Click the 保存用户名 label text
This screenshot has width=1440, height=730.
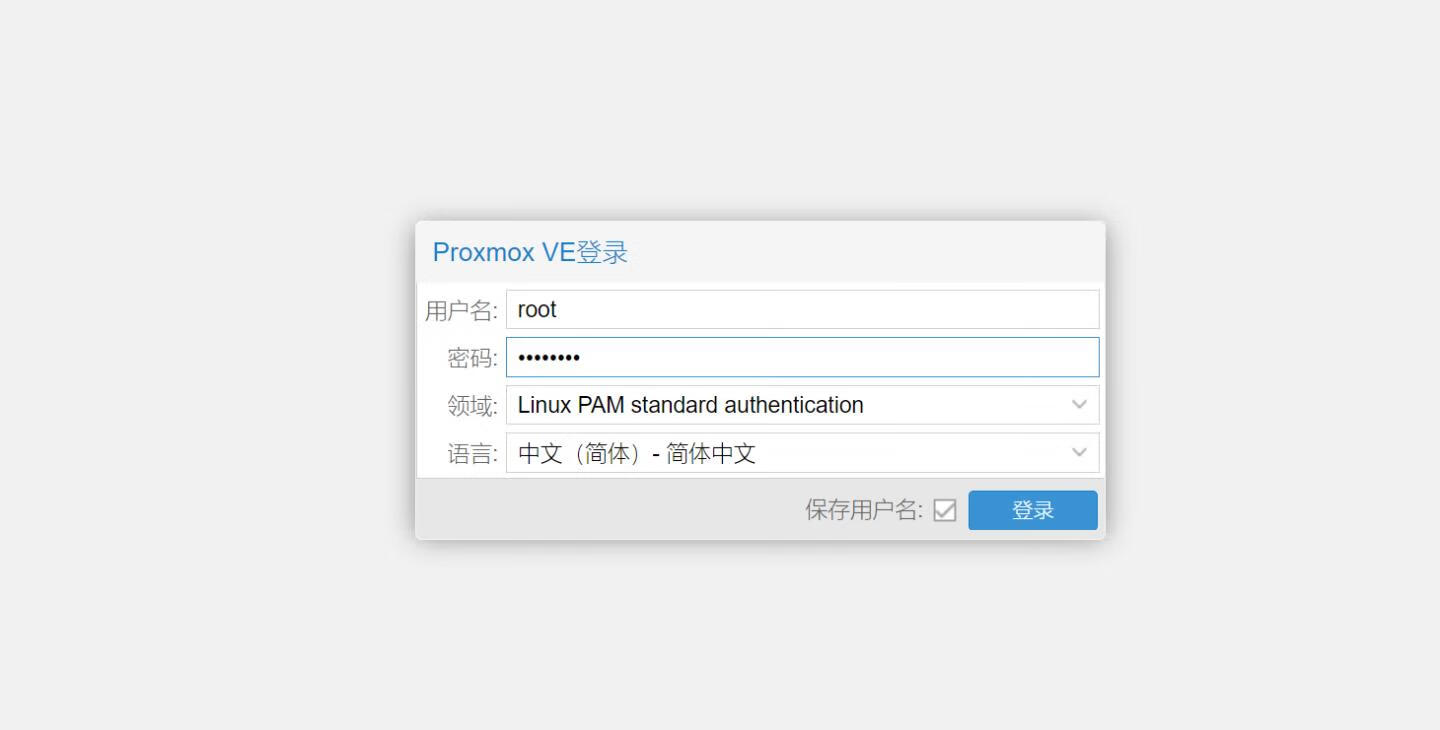click(x=864, y=510)
